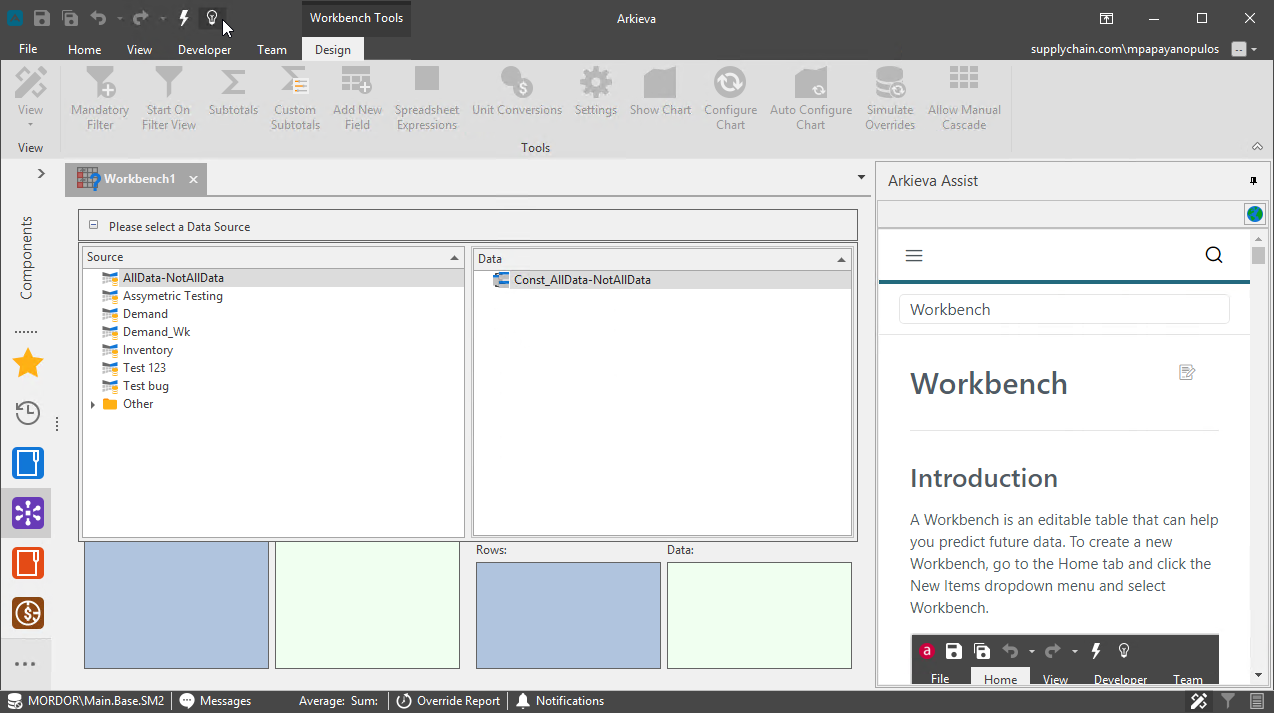Collapse the Please select a Data Source section
The image size is (1274, 713).
[x=93, y=226]
